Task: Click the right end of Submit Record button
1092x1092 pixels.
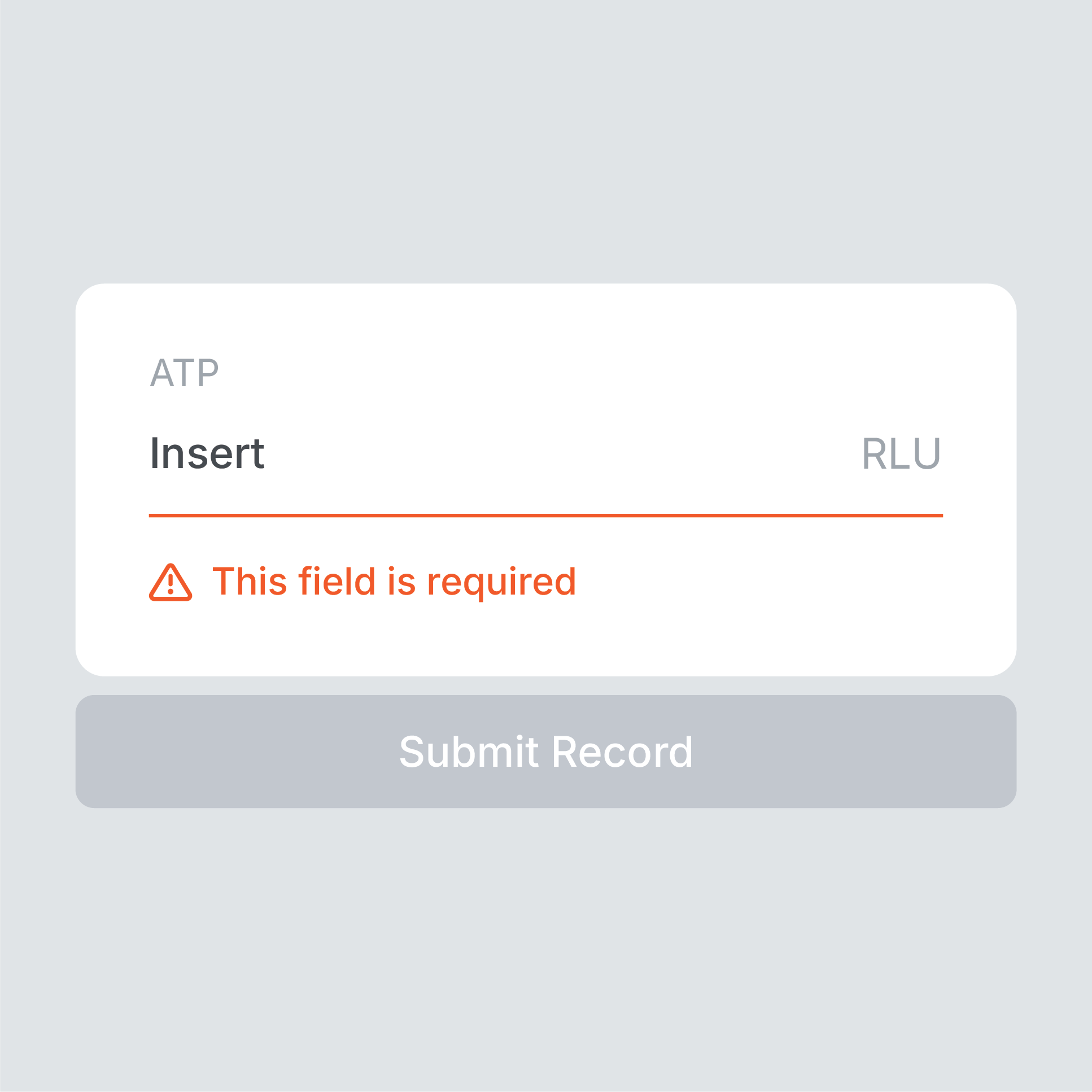Action: (x=978, y=752)
